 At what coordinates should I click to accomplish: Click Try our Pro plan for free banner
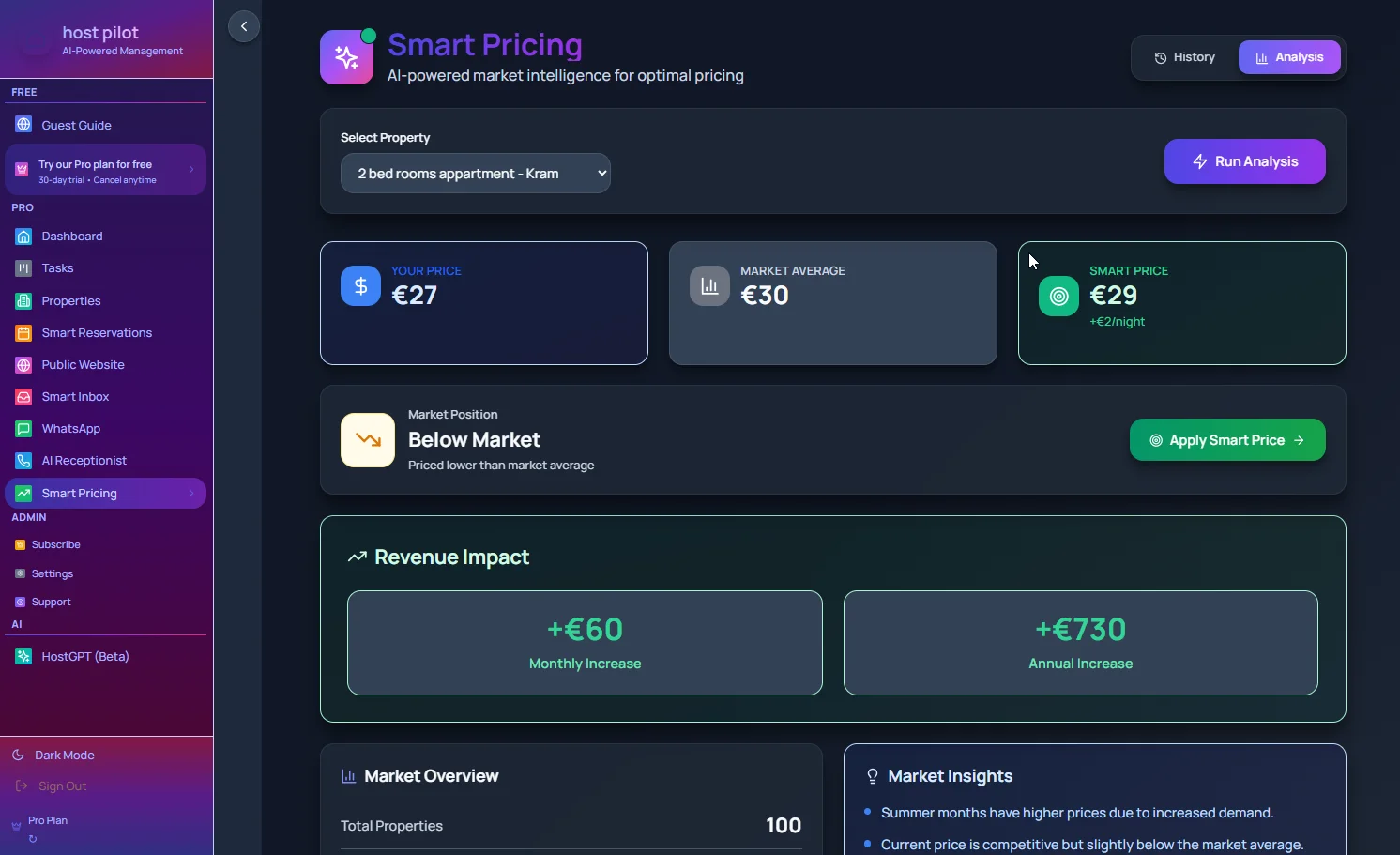tap(104, 170)
